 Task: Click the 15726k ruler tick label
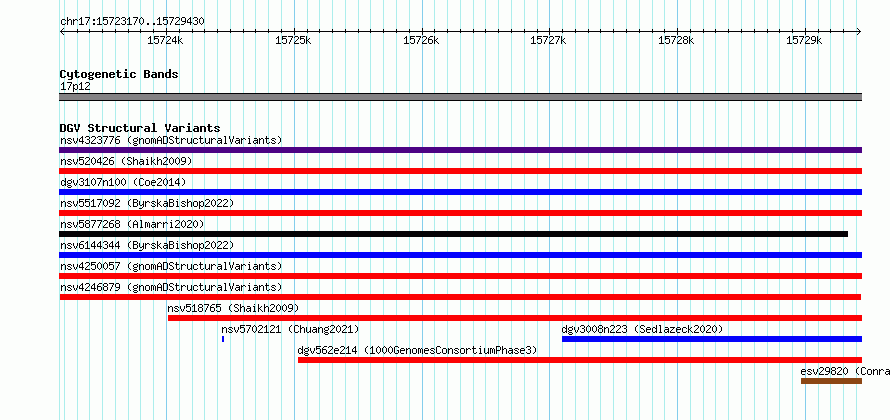421,40
